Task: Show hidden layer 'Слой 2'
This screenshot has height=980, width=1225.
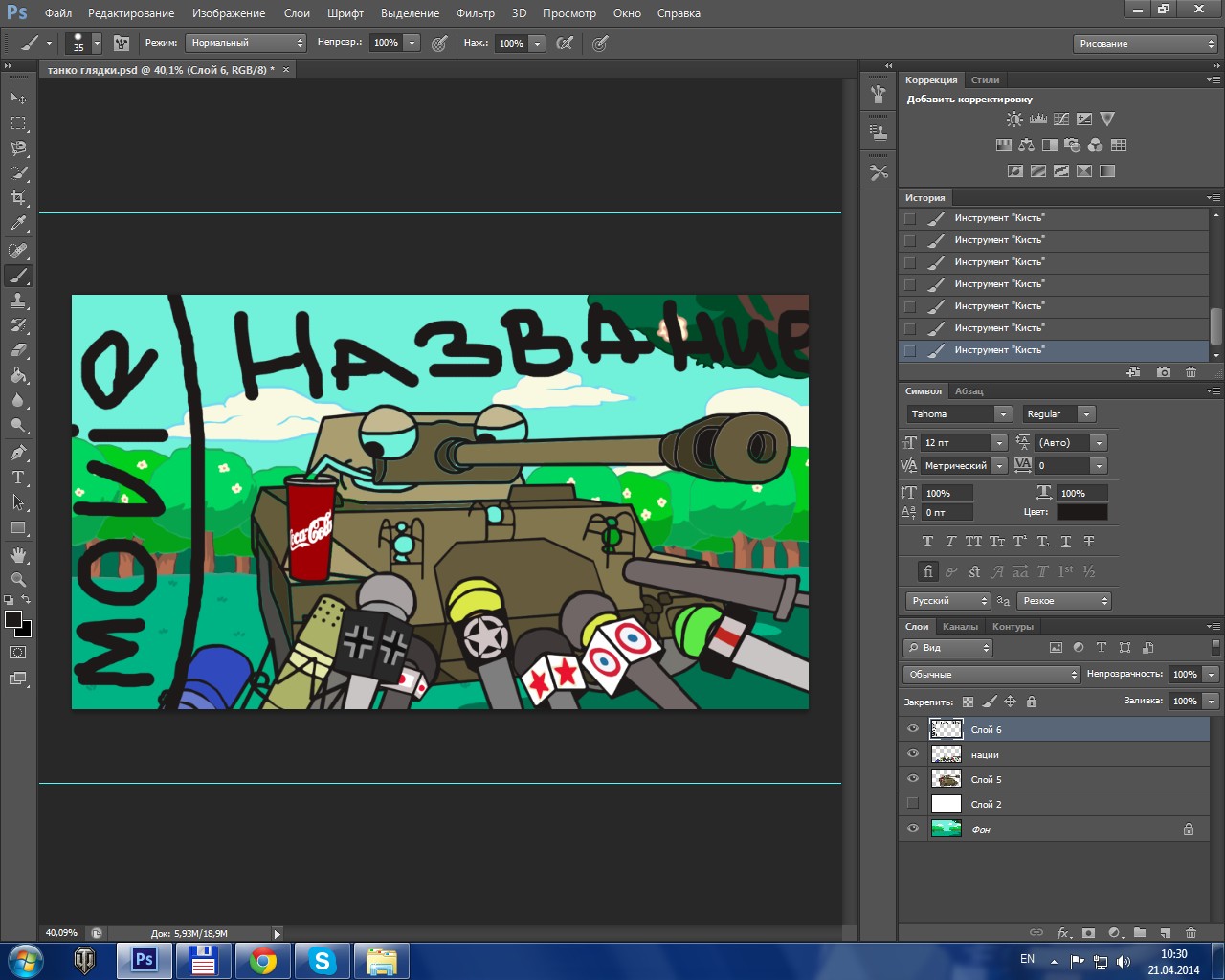Action: coord(912,804)
